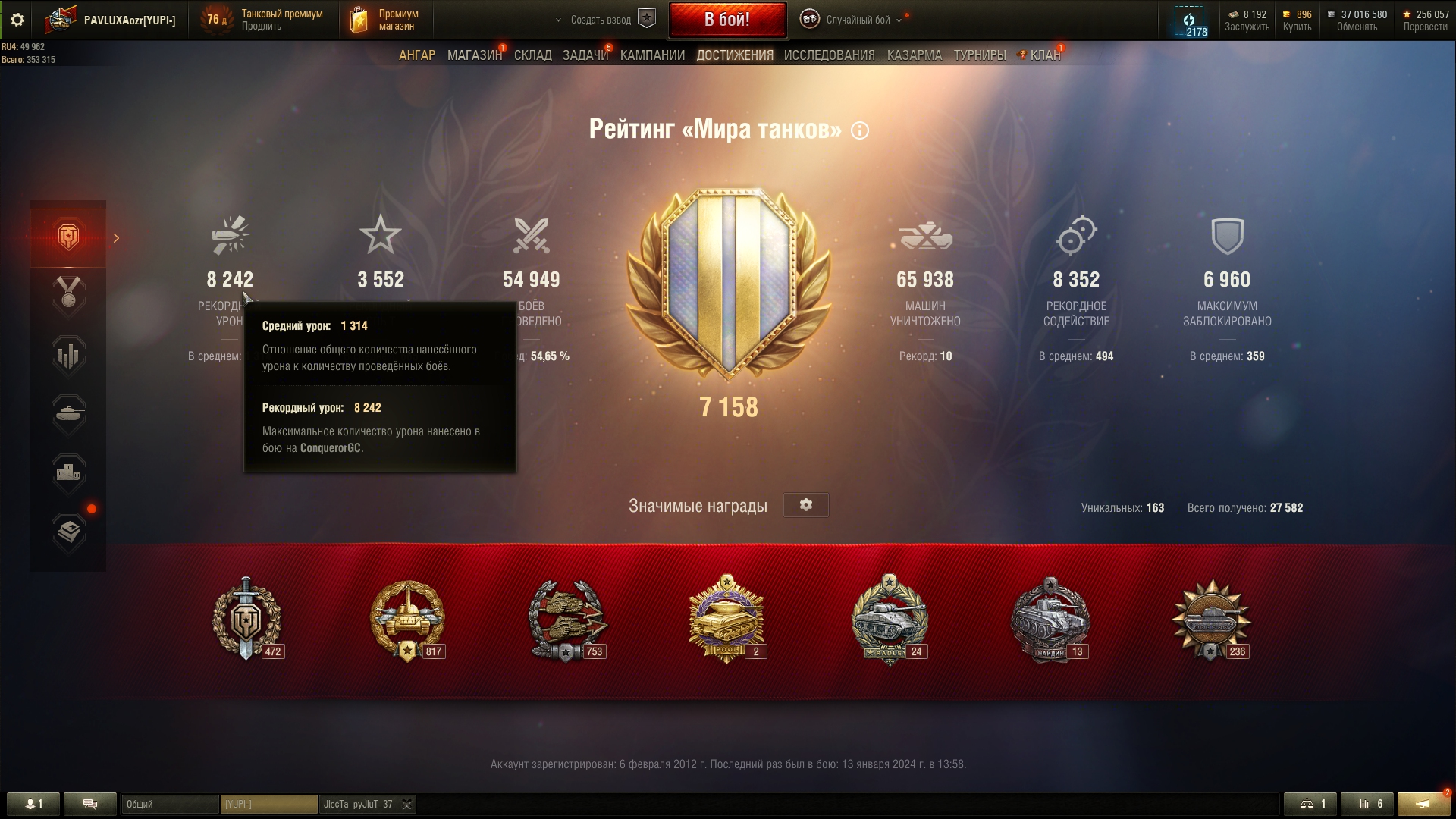Start battle with В бой! button

tap(727, 20)
